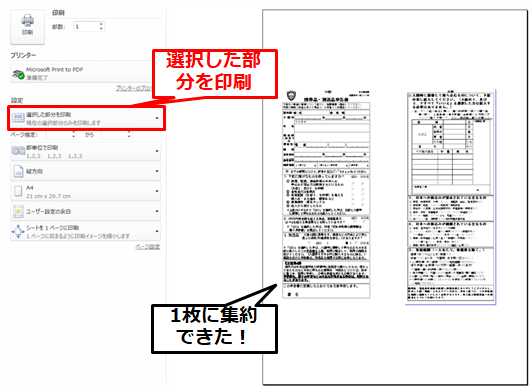Screen dimensions: 529x386
Task: Click the portrait page icon beside 縦方向
Action: pos(18,171)
